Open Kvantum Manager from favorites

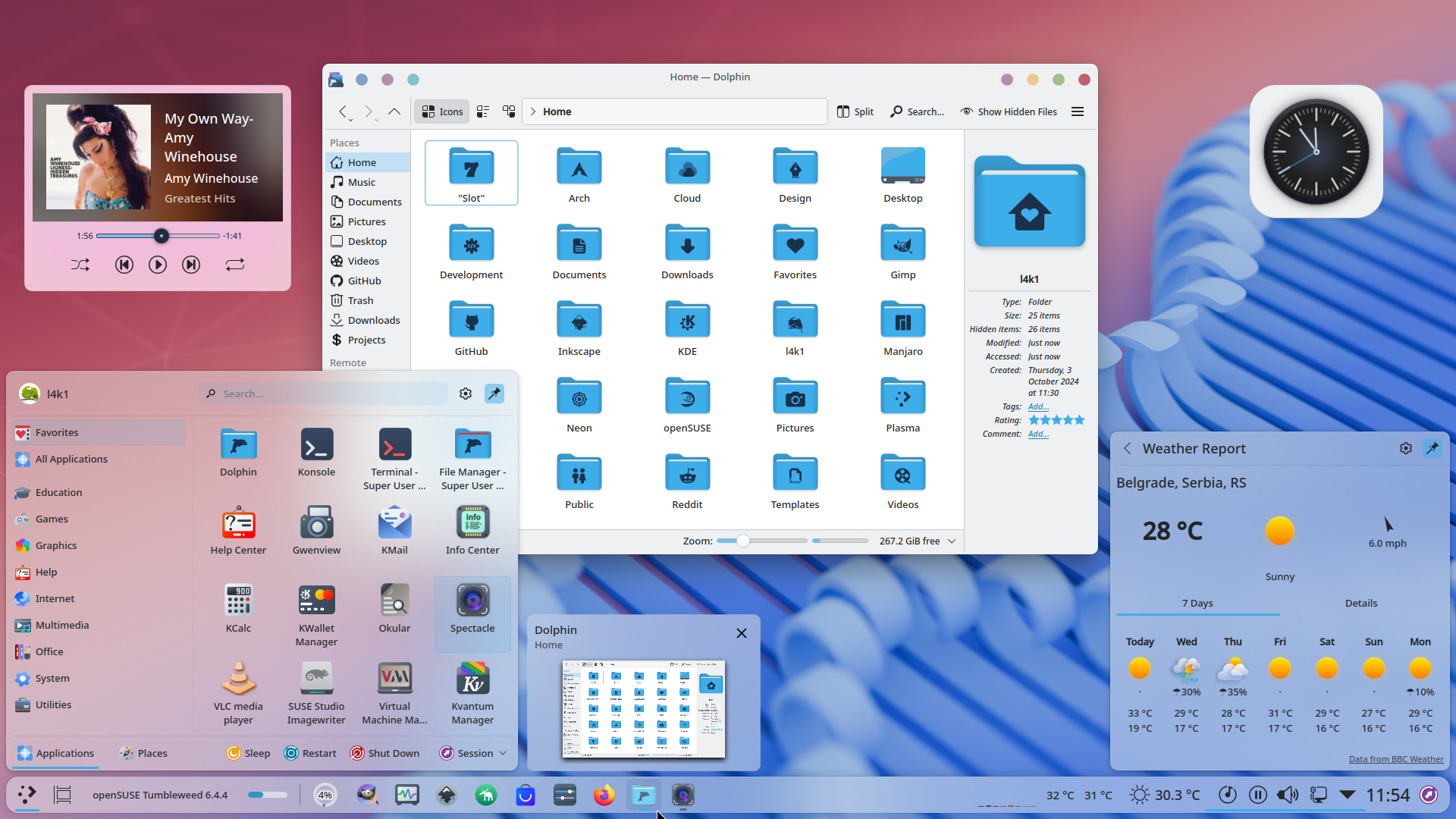[472, 692]
